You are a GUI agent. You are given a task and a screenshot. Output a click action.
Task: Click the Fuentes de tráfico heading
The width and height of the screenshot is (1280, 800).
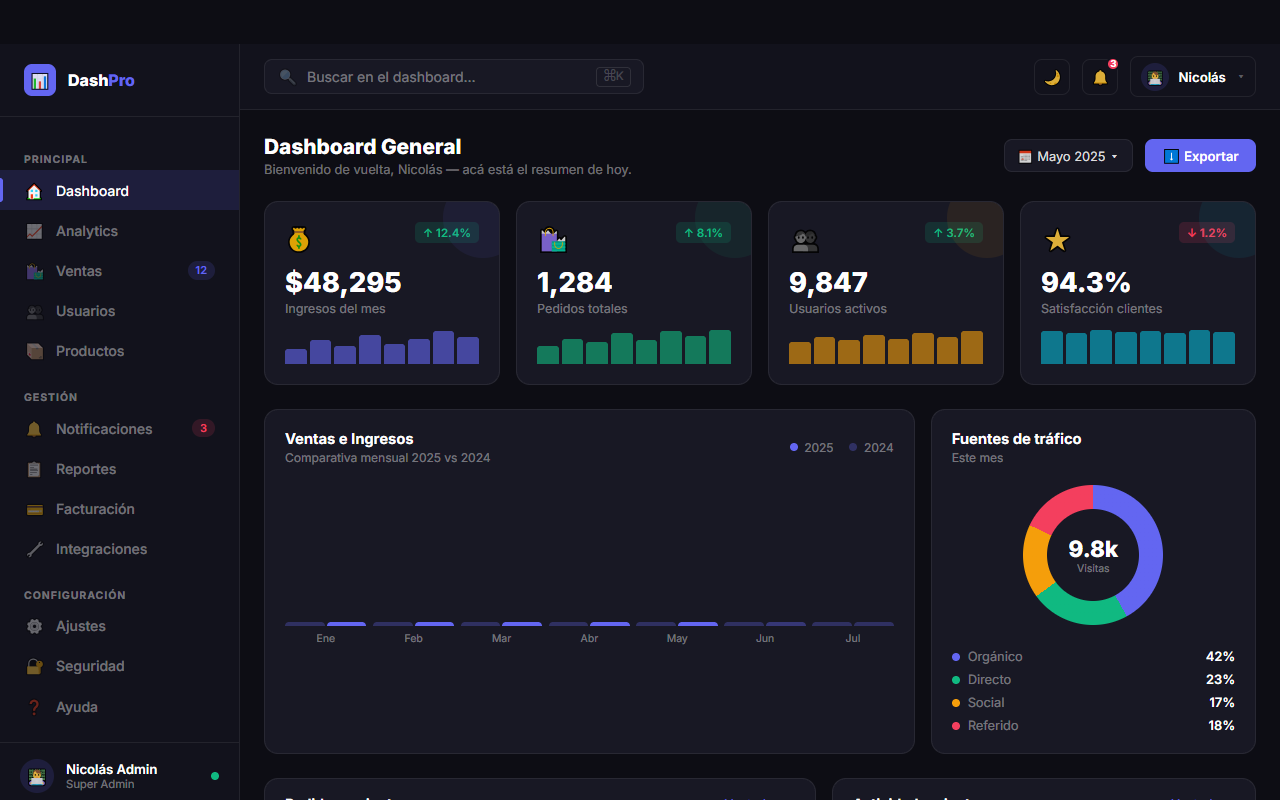click(x=1016, y=439)
